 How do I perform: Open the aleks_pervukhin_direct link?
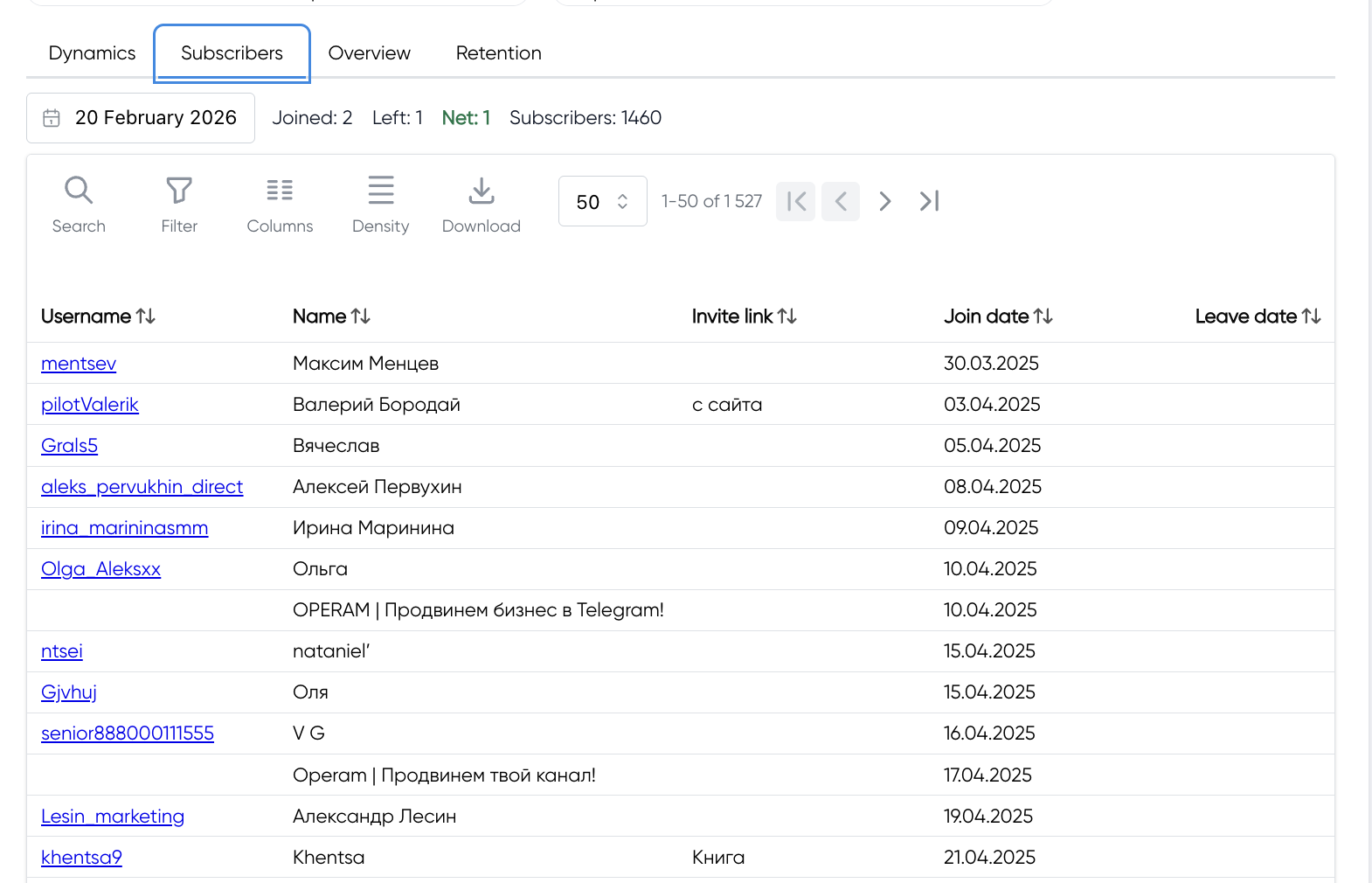142,487
